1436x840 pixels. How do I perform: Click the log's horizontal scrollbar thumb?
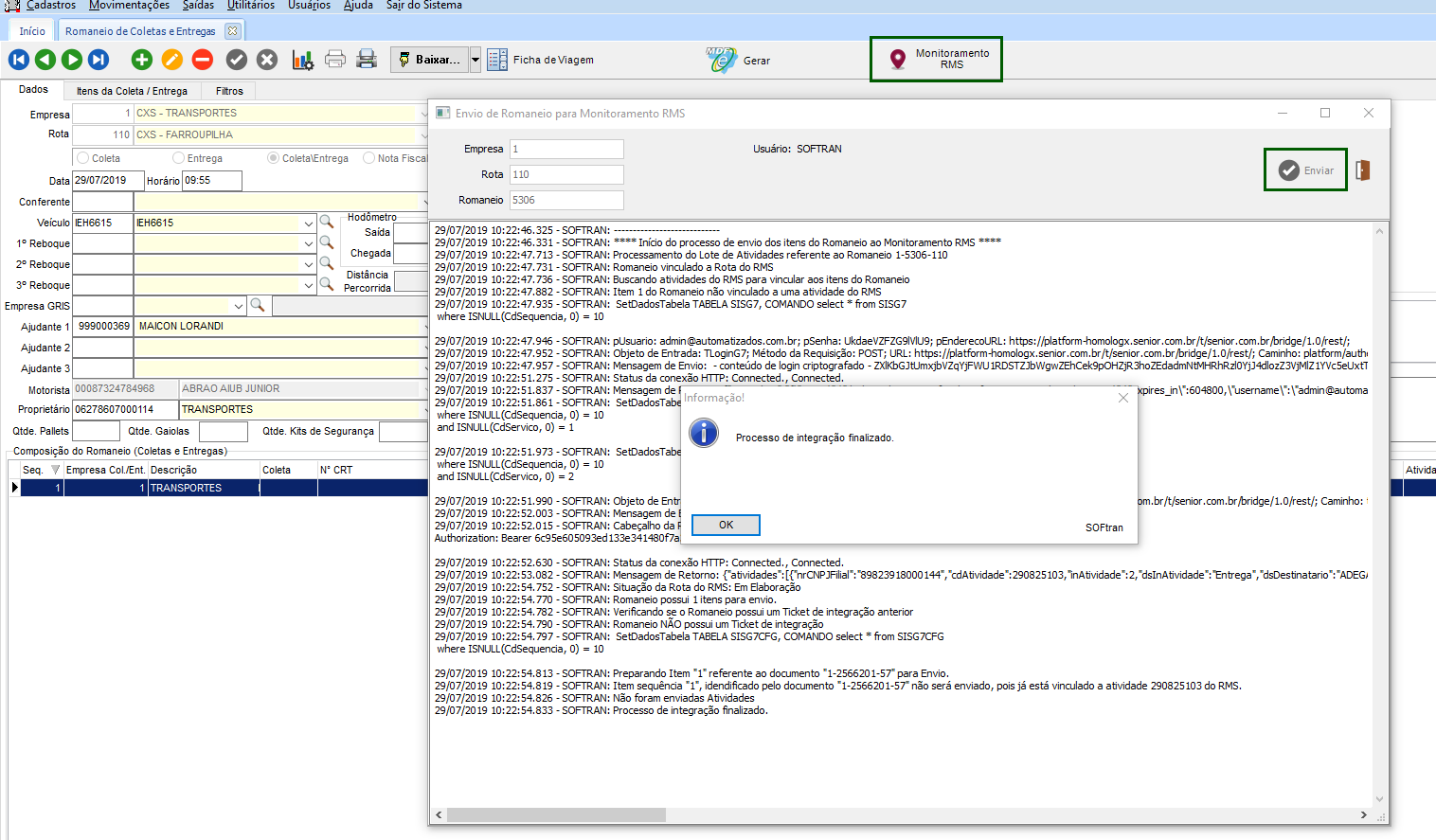(x=556, y=814)
